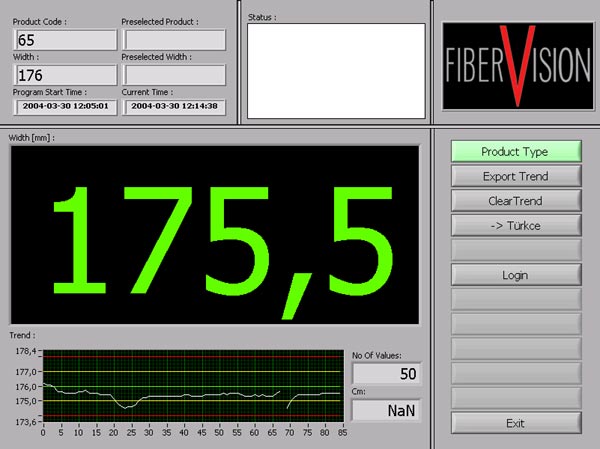The image size is (600, 449).
Task: Click inside the Status text box
Action: point(335,69)
